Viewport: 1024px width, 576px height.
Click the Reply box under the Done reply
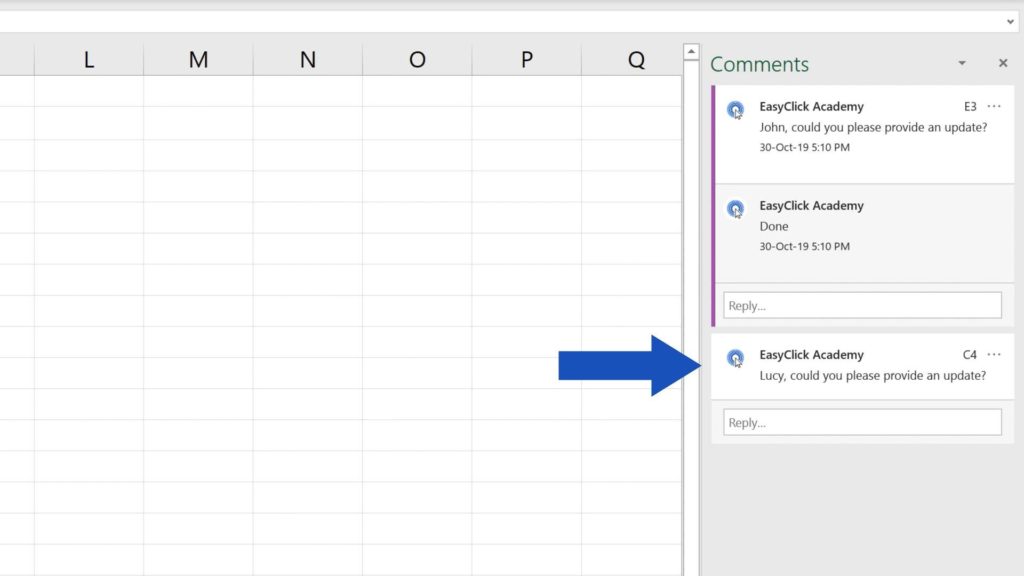[x=861, y=305]
